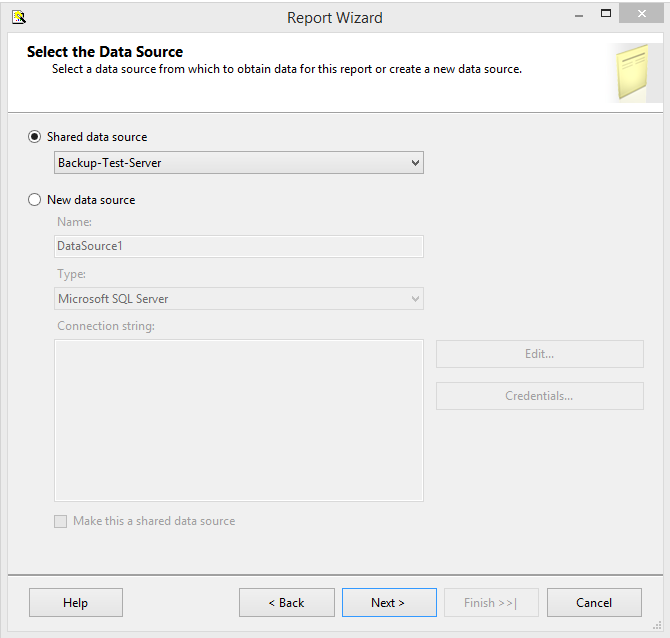Click the Finish button

[490, 603]
